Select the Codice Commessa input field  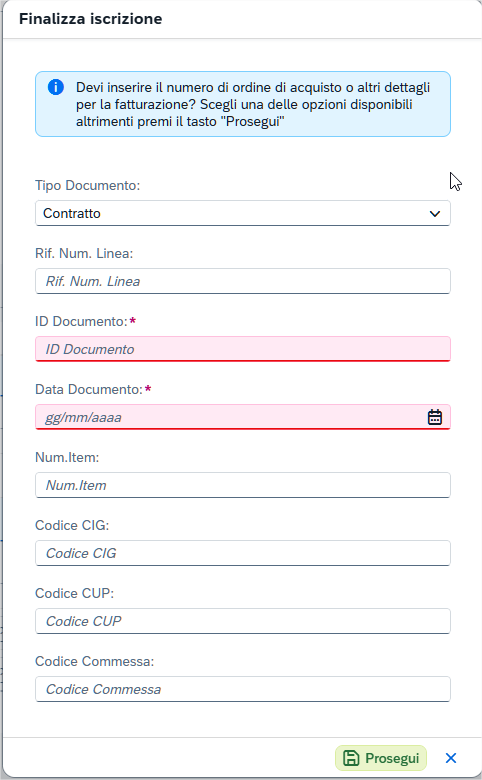click(243, 689)
